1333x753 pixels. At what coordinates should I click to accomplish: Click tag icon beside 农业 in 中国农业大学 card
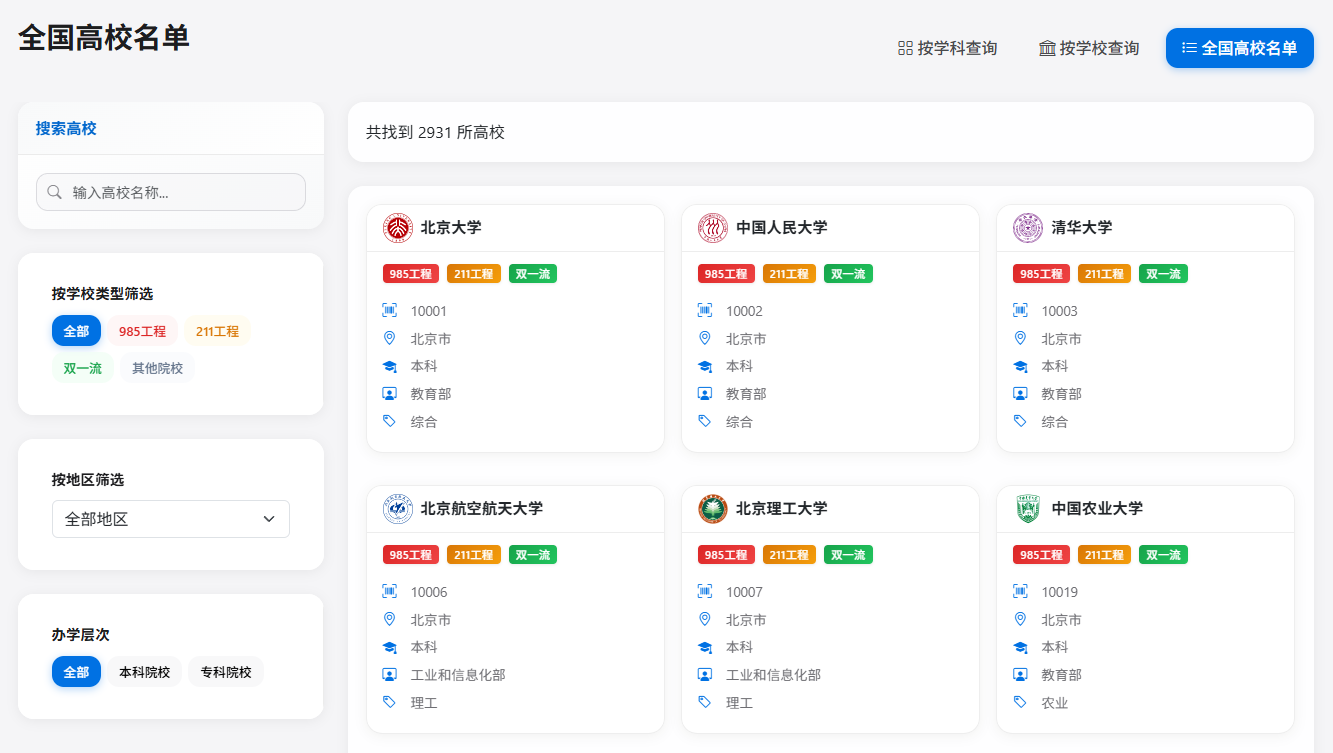[1020, 702]
